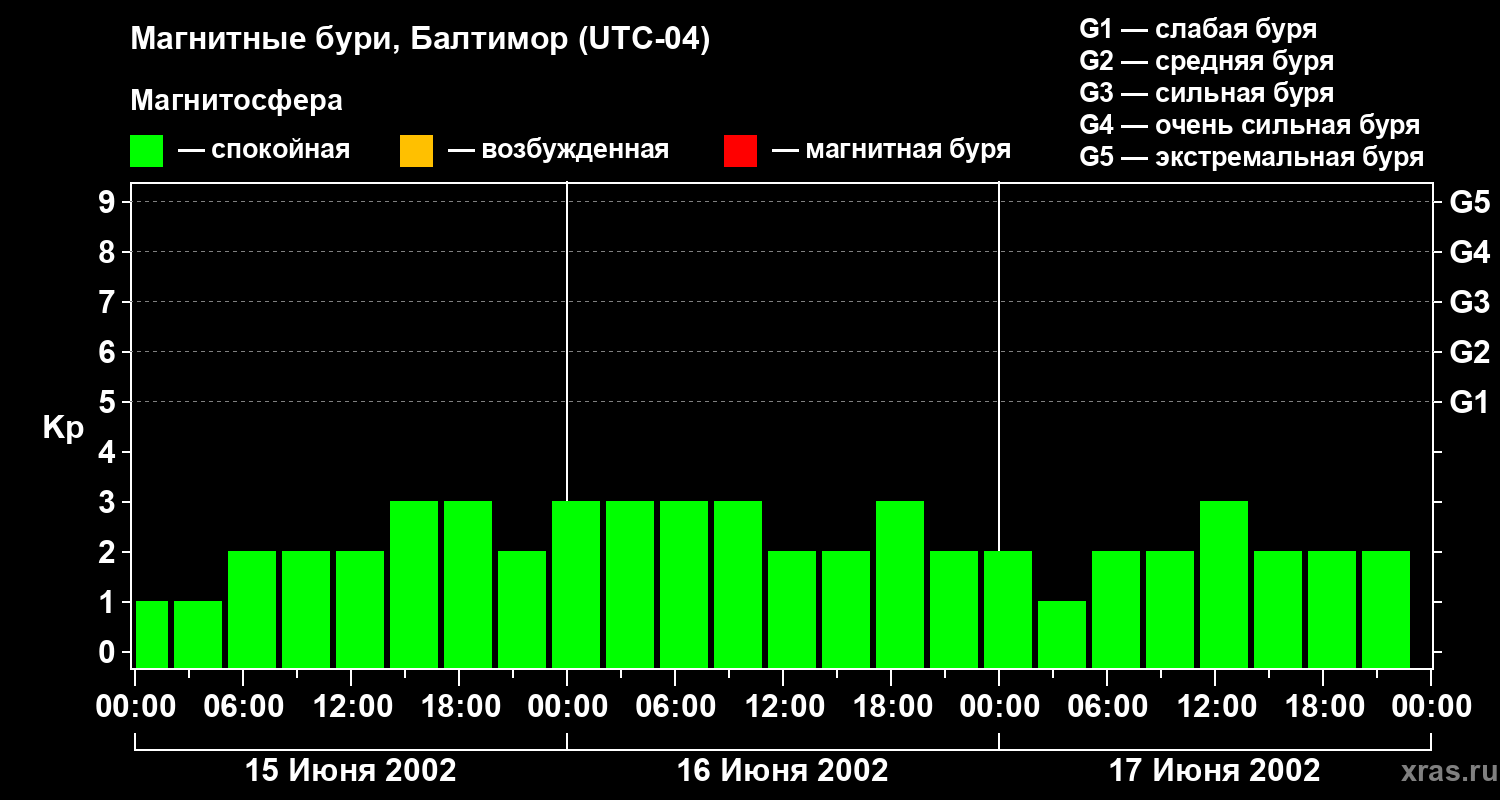1500x800 pixels.
Task: Click the '12:00' tick label under 15 Июня
Action: [x=351, y=706]
